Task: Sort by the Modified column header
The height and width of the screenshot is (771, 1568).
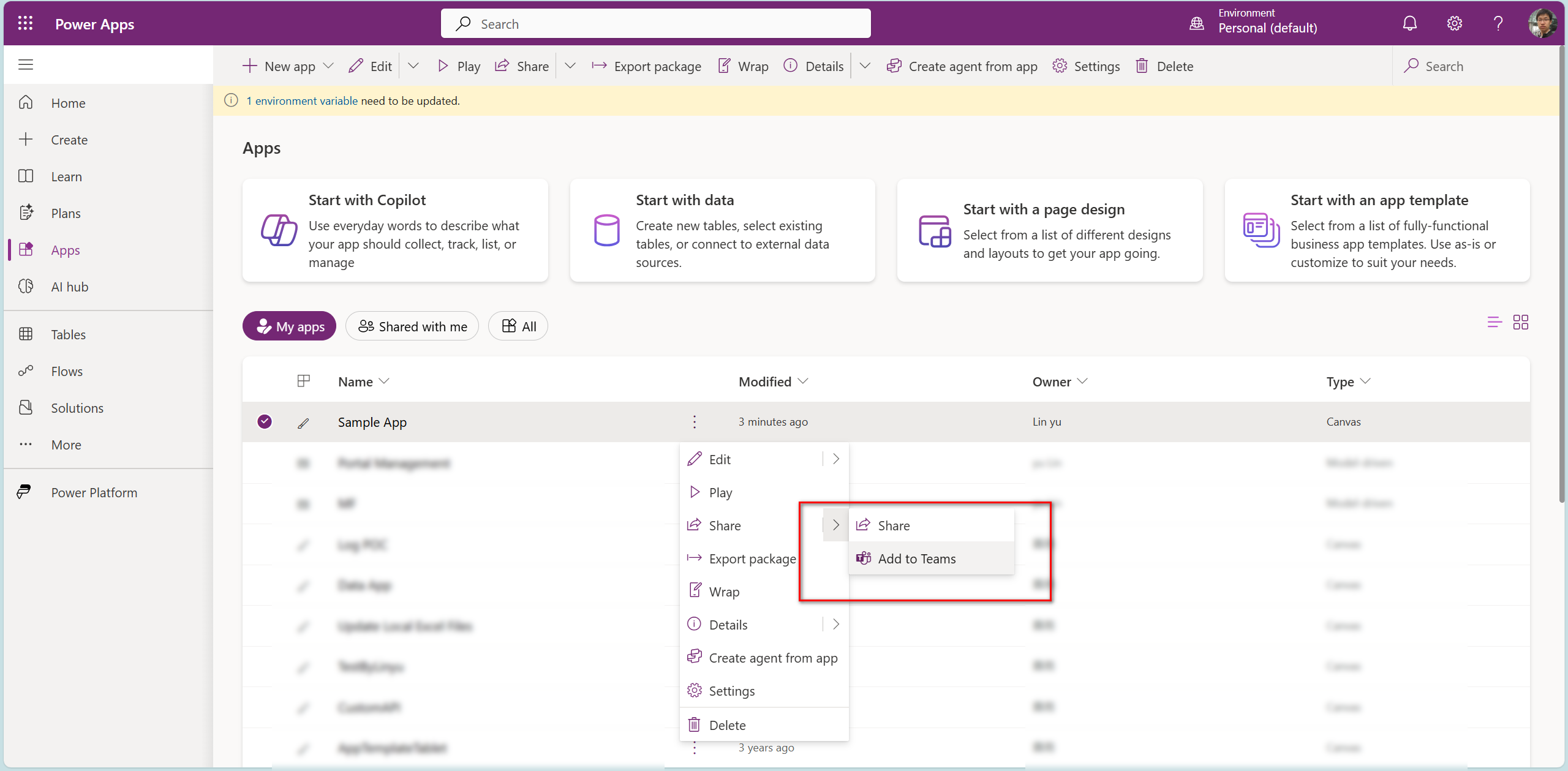Action: [765, 382]
